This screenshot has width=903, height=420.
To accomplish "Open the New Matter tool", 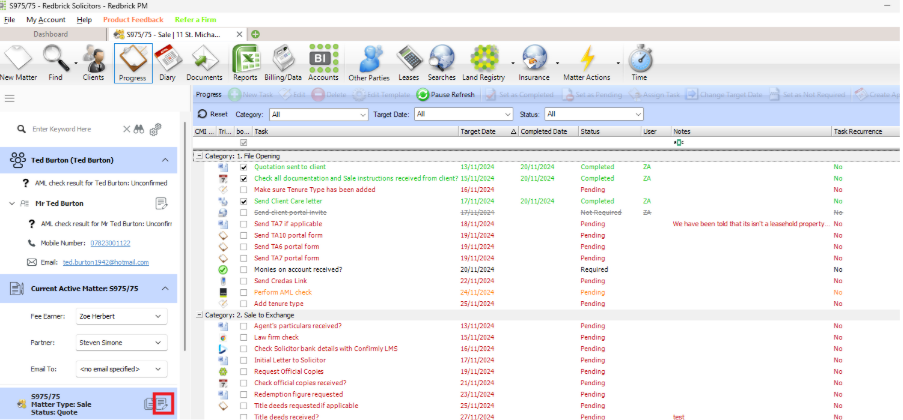I will click(x=20, y=62).
